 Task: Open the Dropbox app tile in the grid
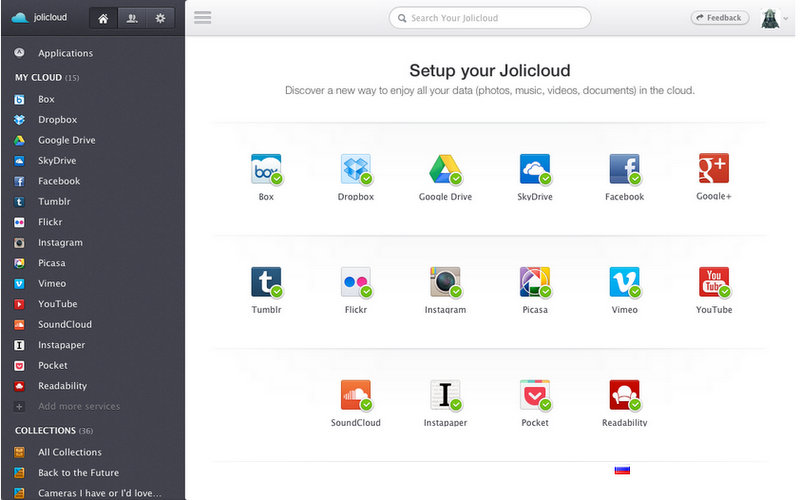(x=356, y=177)
